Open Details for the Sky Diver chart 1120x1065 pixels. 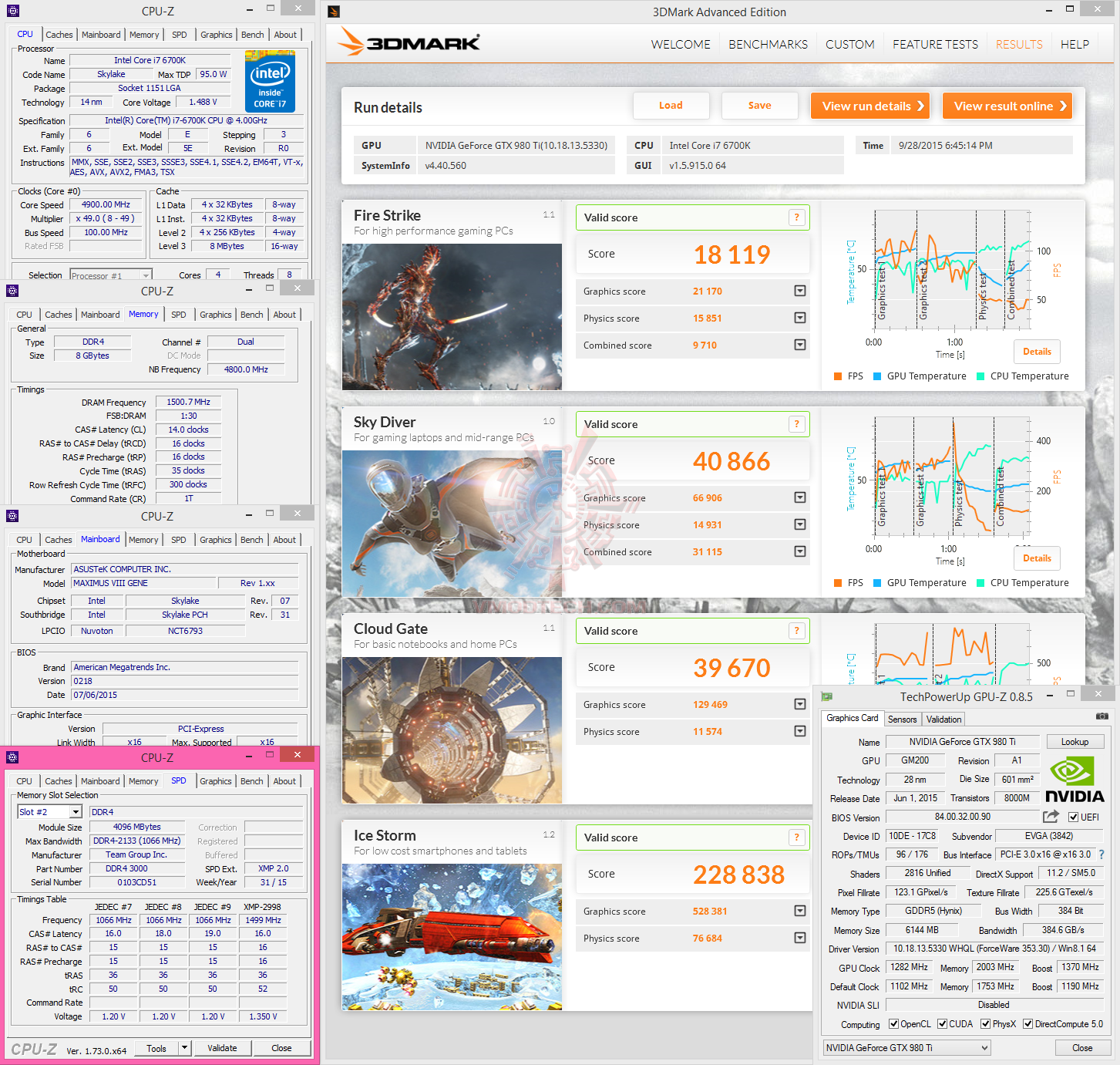1037,558
